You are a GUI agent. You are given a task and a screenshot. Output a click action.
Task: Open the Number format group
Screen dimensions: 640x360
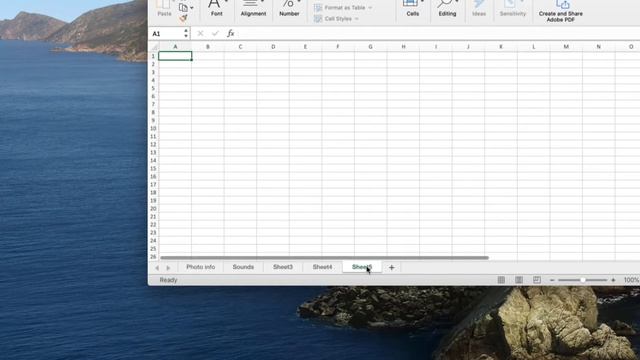click(289, 8)
